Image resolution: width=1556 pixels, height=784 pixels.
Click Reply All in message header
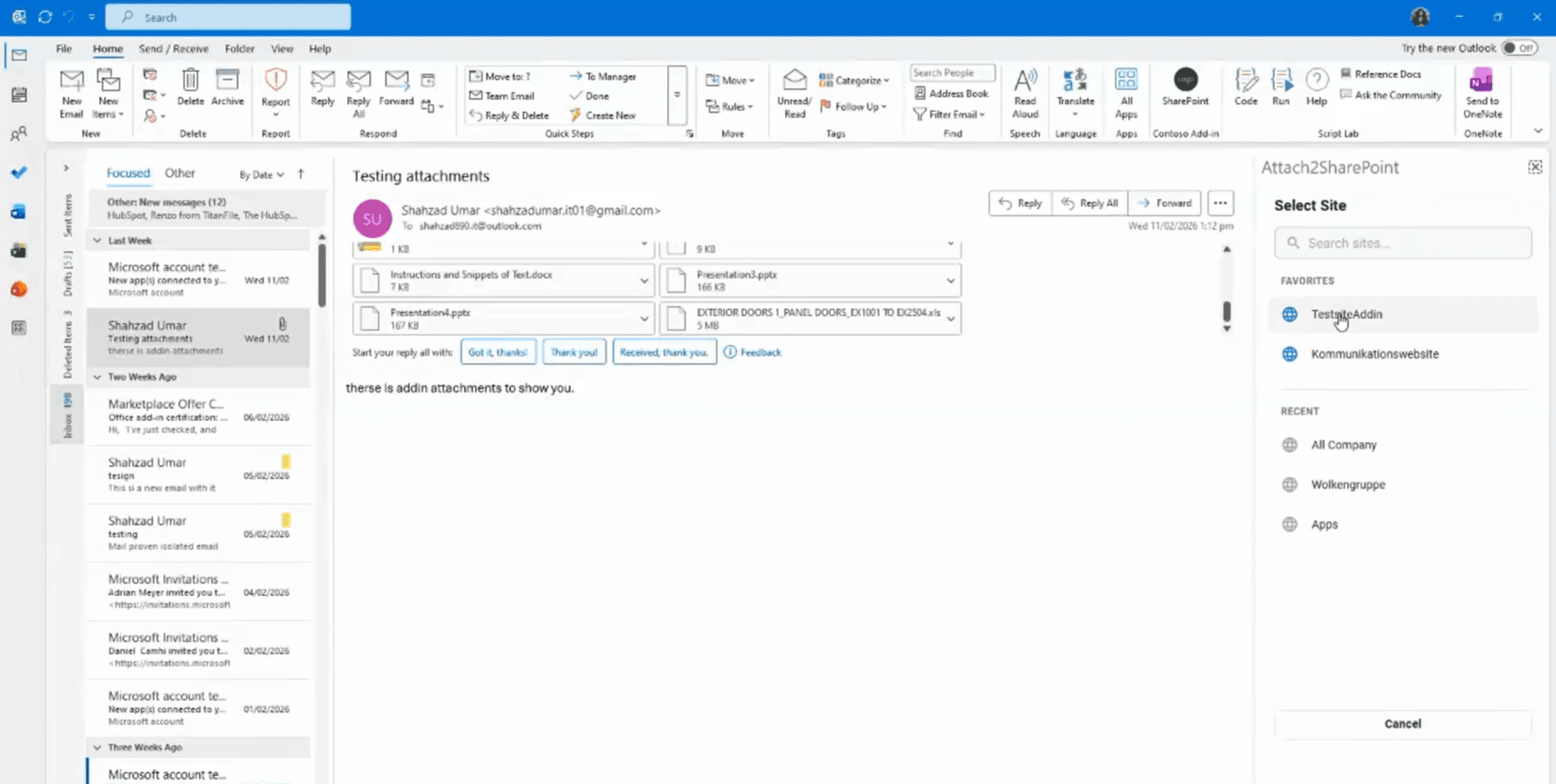tap(1090, 203)
